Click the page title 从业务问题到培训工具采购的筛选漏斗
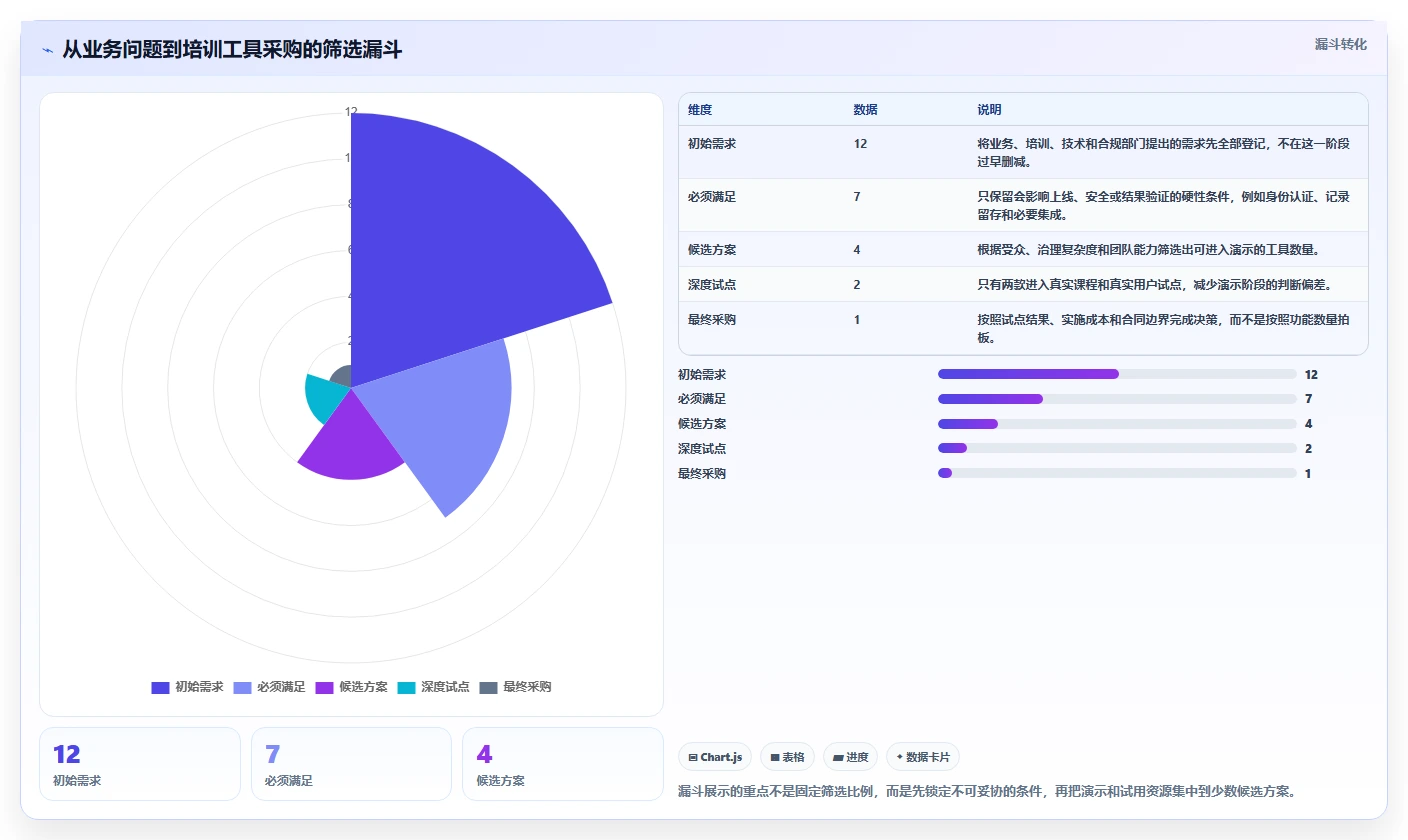Image resolution: width=1408 pixels, height=840 pixels. coord(232,49)
